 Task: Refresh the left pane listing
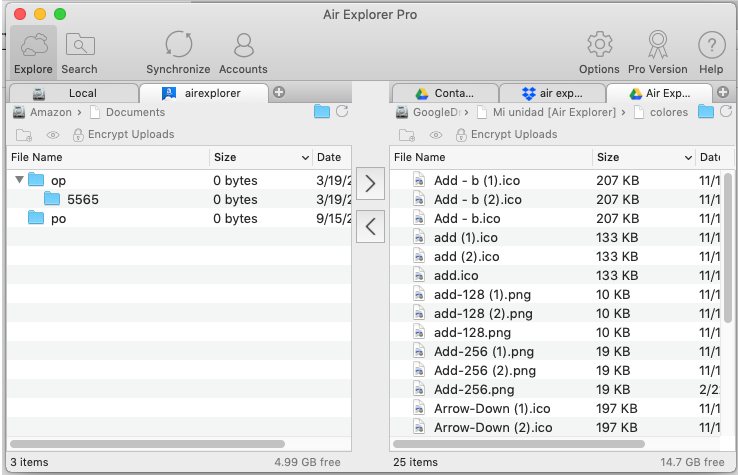[342, 112]
